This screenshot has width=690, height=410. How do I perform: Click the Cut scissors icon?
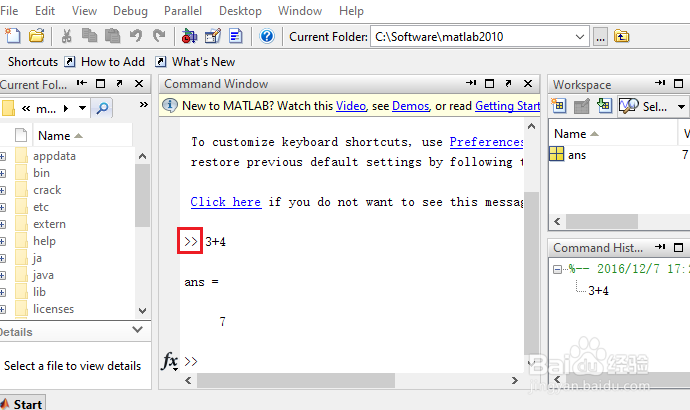tap(66, 36)
